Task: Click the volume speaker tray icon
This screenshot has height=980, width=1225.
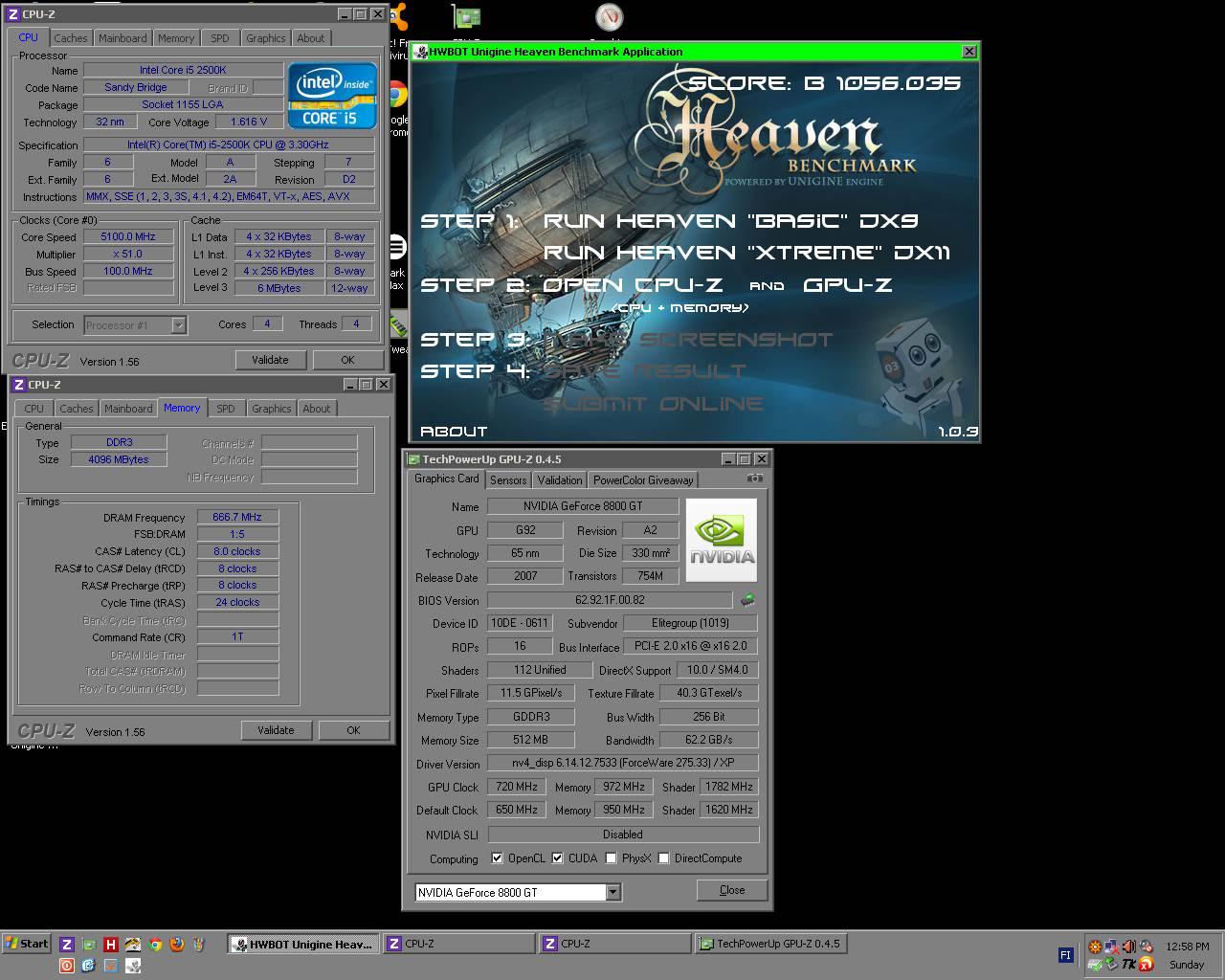Action: [x=1129, y=947]
